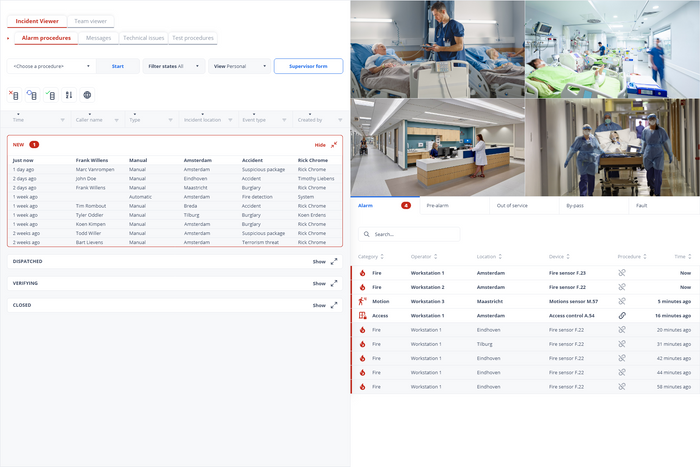Click the alarm Search input field

click(x=410, y=234)
